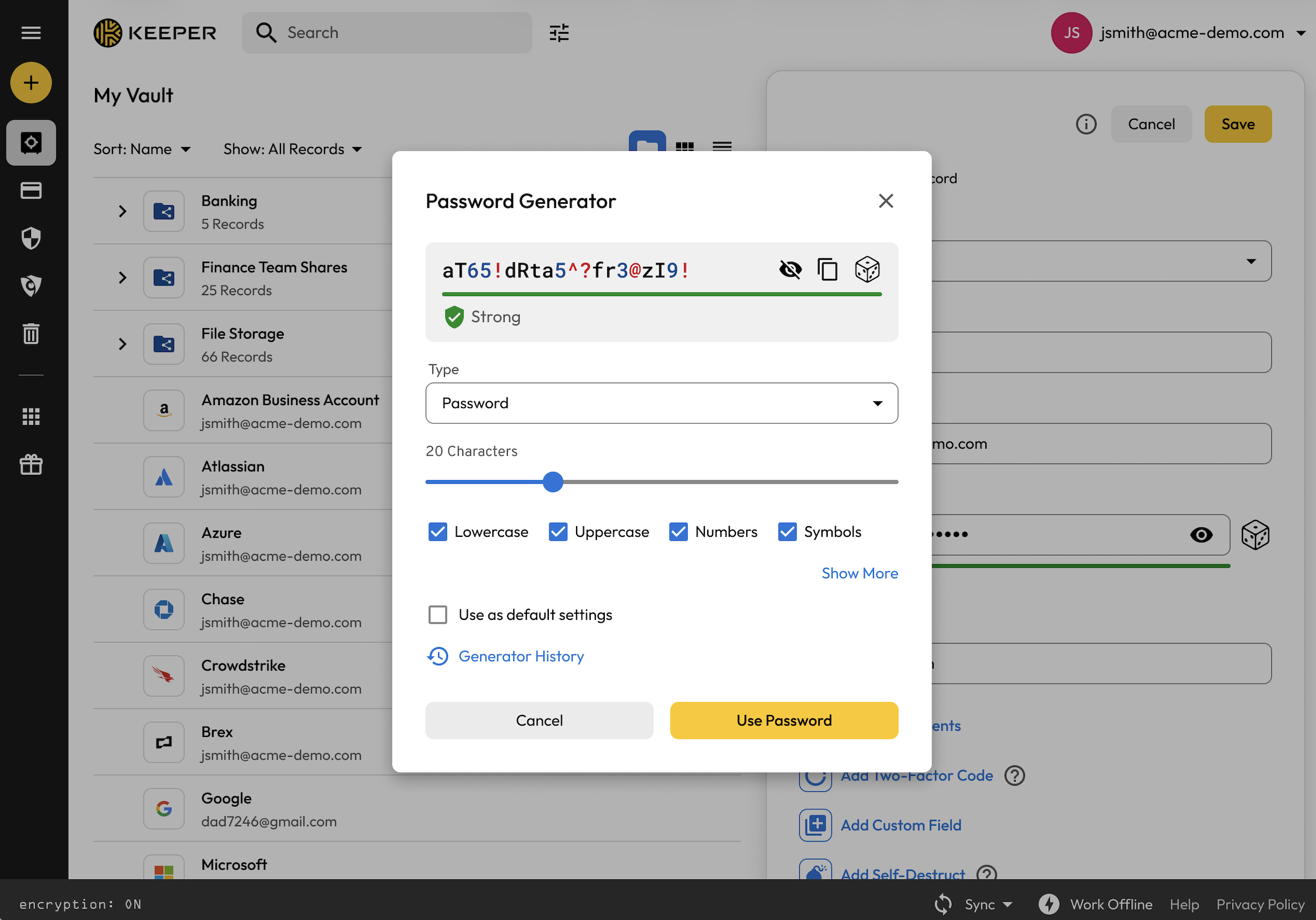Expand the Banking folder
Screen dimensions: 1316x920
pos(122,211)
